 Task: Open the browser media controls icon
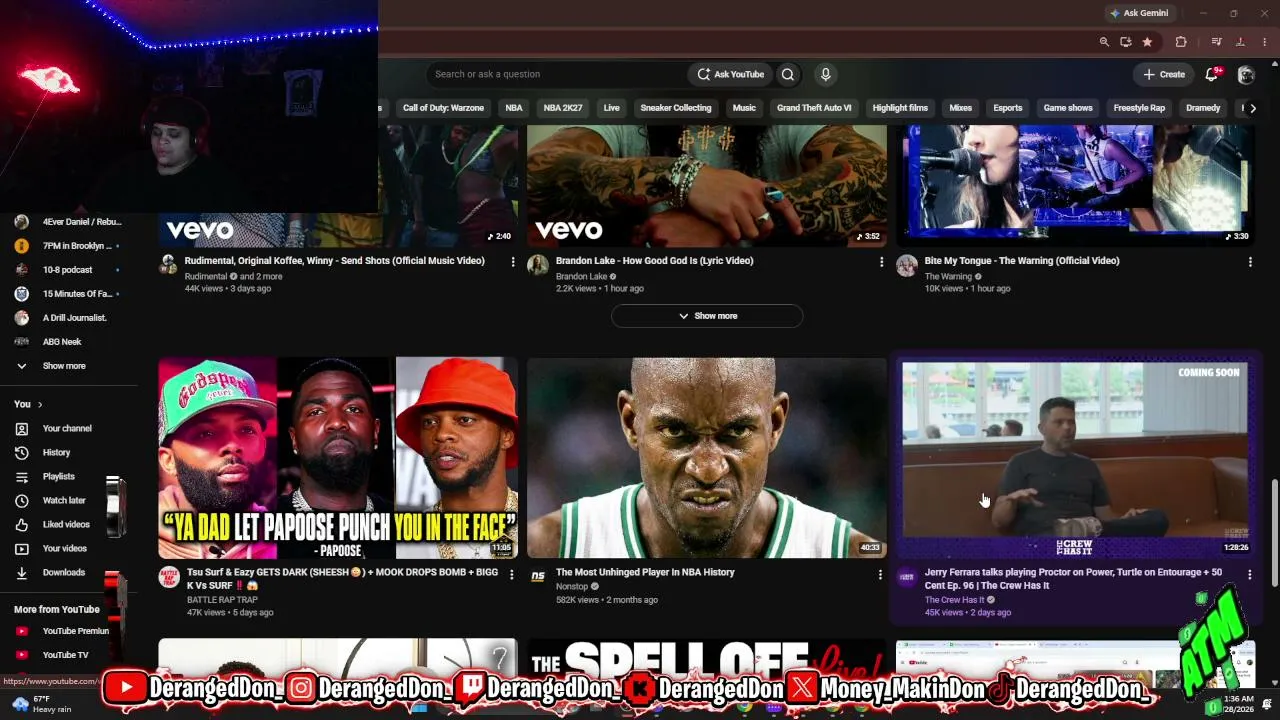coord(1216,42)
